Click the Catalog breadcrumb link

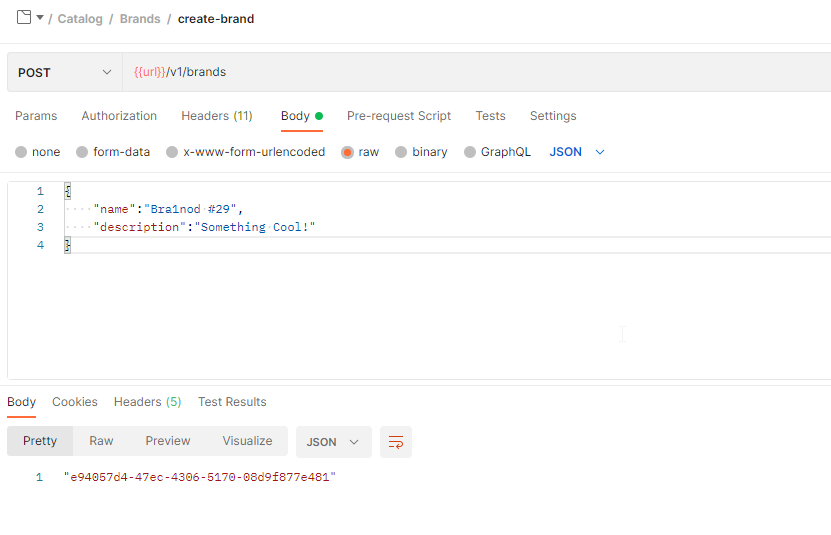(80, 19)
